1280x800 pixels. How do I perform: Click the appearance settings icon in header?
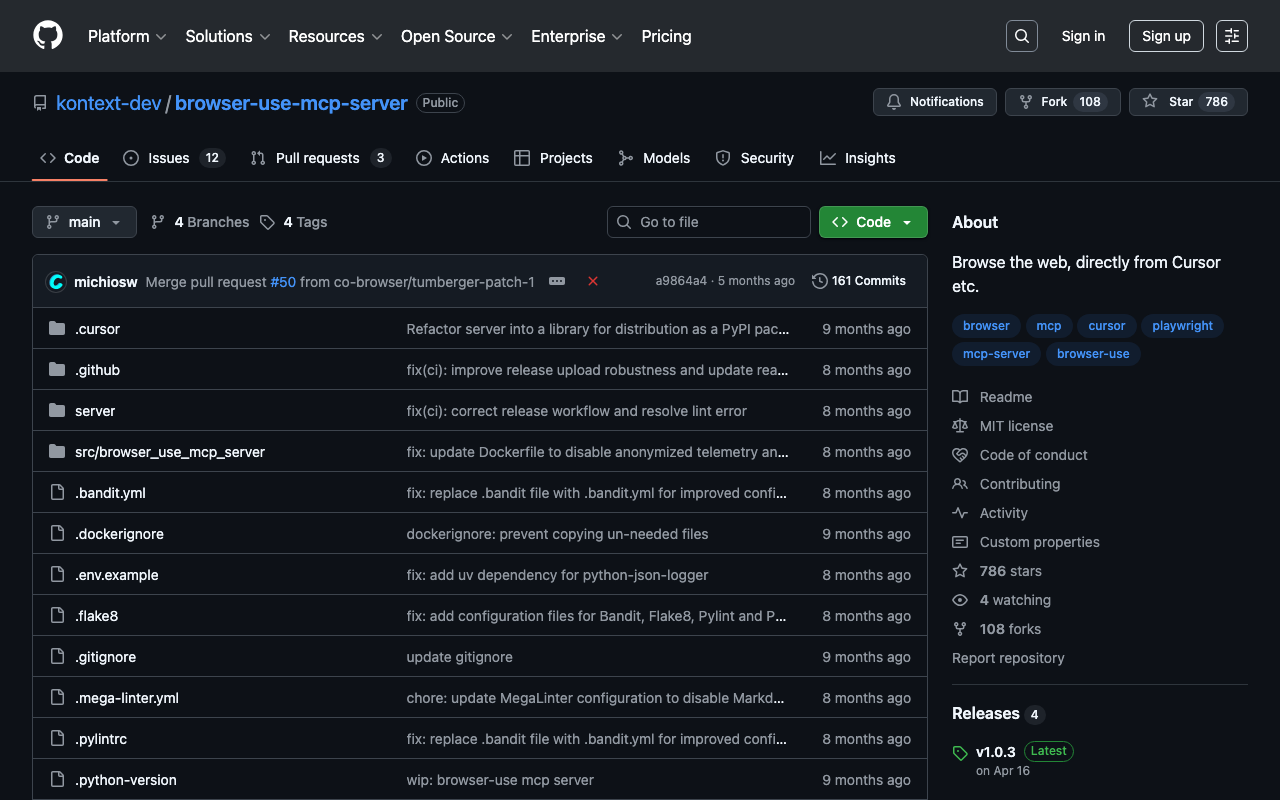(1231, 36)
